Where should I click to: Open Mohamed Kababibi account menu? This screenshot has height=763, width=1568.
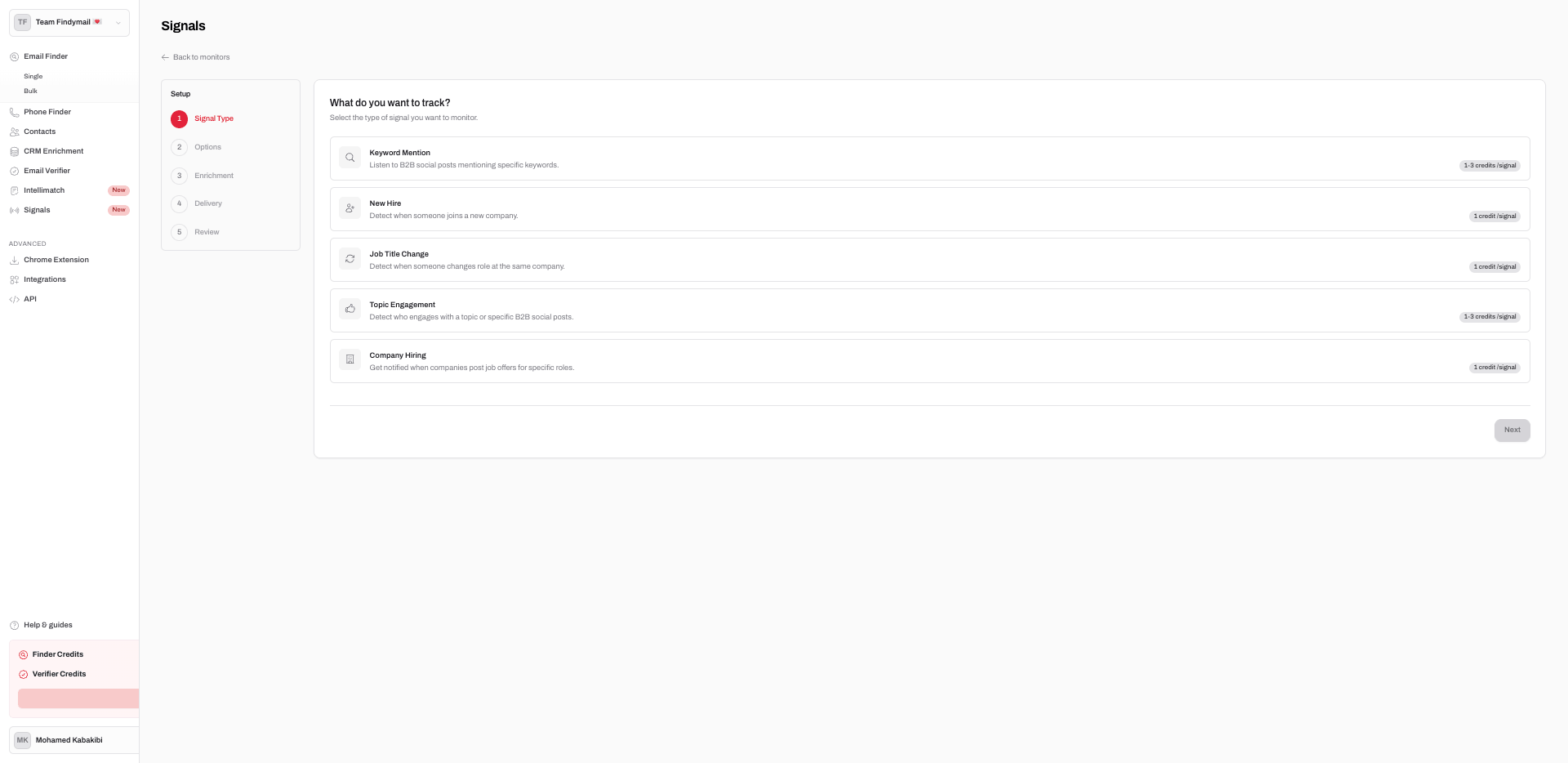(73, 740)
